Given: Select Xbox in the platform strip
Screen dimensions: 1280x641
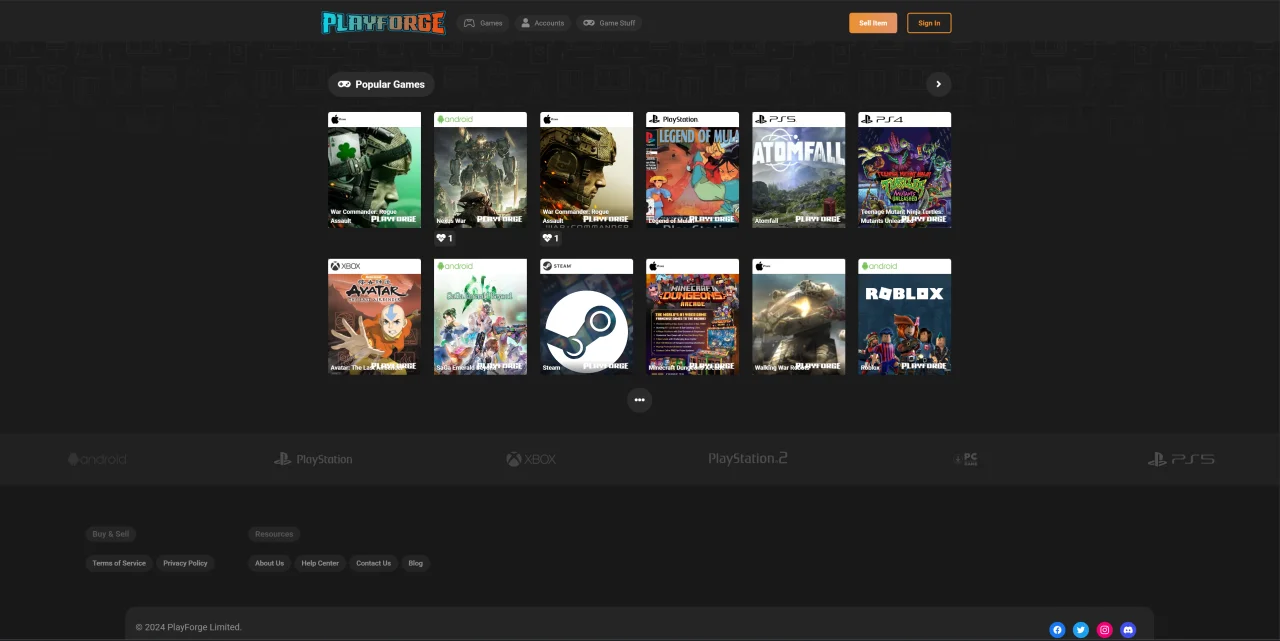Looking at the screenshot, I should coord(531,459).
